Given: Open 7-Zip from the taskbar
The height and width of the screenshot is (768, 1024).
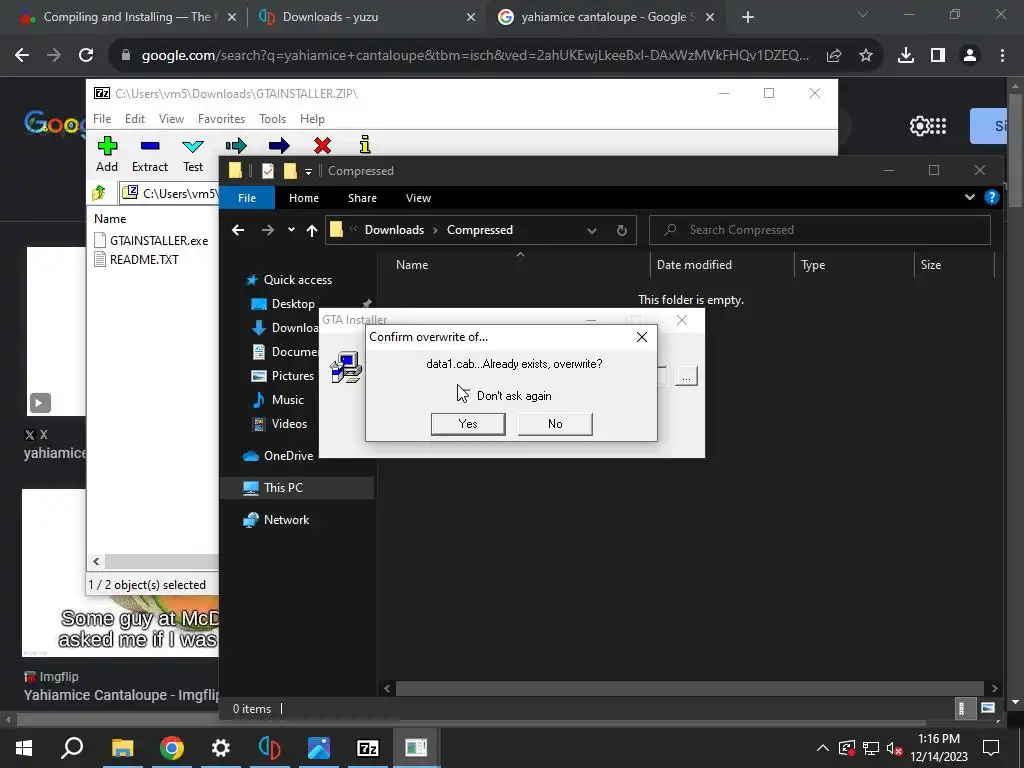Looking at the screenshot, I should click(x=368, y=748).
